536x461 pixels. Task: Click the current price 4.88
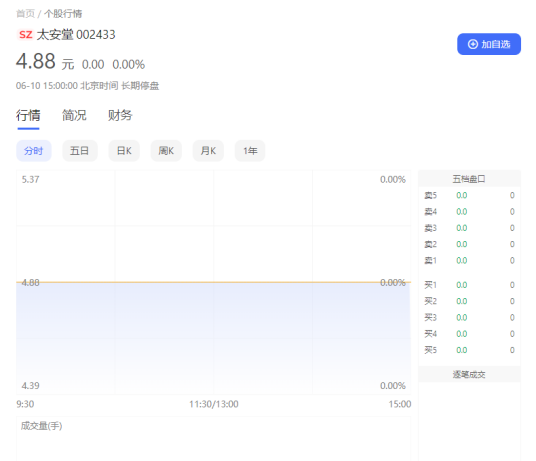[x=36, y=61]
